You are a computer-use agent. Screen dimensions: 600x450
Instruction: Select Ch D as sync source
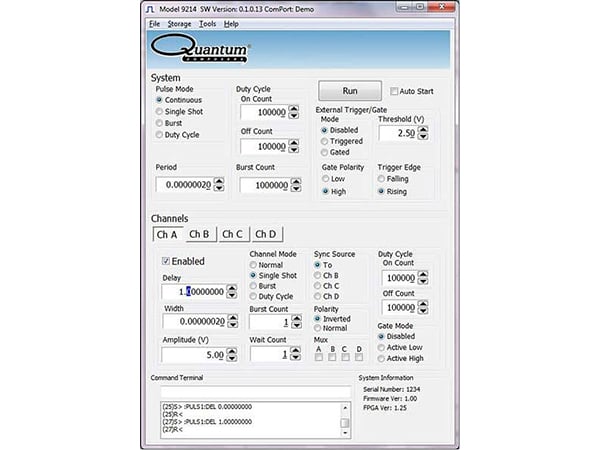pos(317,296)
